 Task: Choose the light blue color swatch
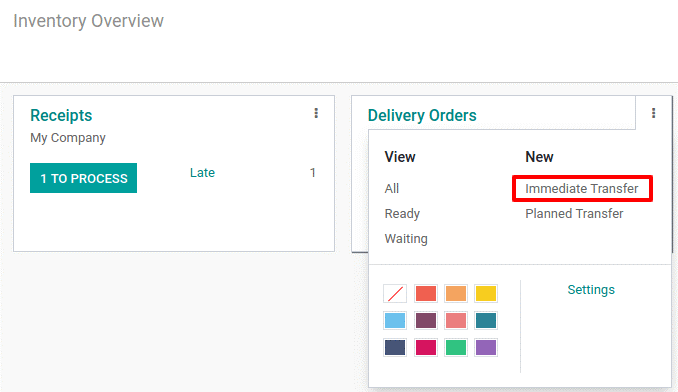395,321
